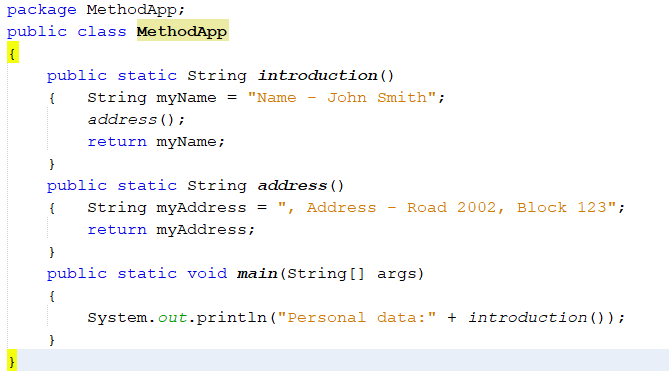Click the void keyword in main
Image resolution: width=669 pixels, height=381 pixels.
pos(207,273)
